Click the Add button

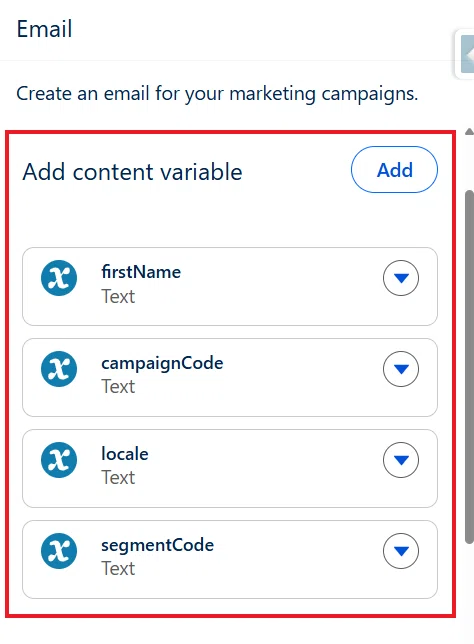click(x=394, y=170)
